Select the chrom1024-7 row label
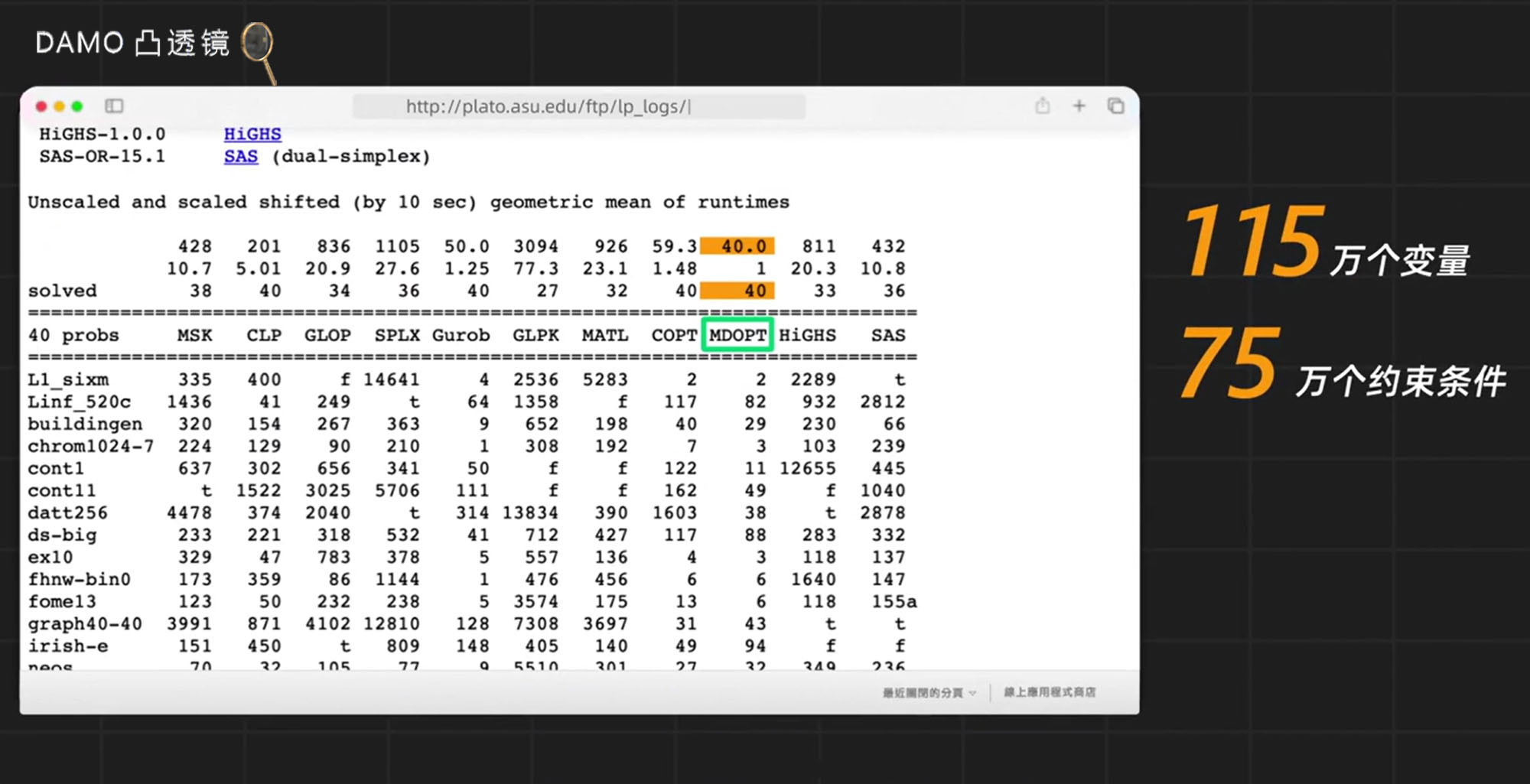 coord(91,446)
